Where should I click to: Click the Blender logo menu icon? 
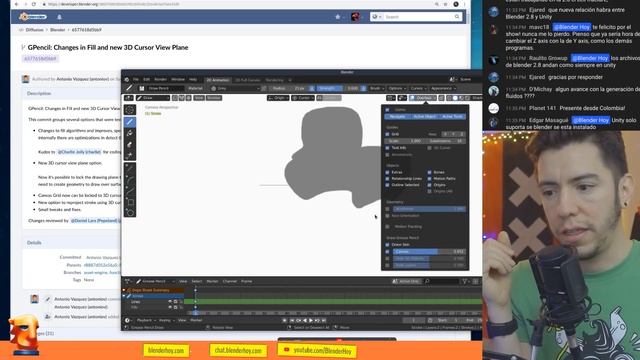(x=127, y=80)
